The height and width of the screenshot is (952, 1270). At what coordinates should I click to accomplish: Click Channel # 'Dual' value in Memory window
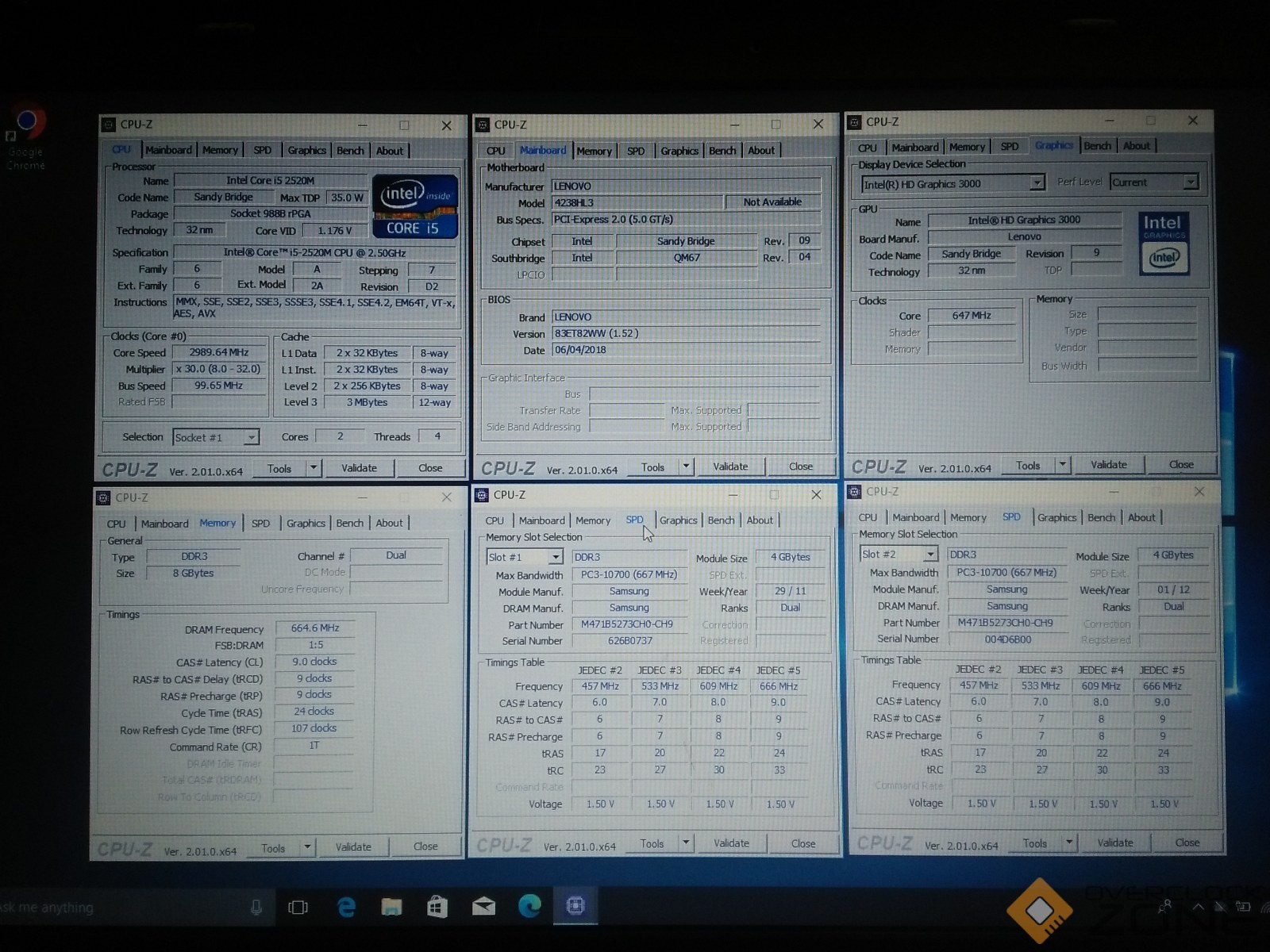point(396,555)
